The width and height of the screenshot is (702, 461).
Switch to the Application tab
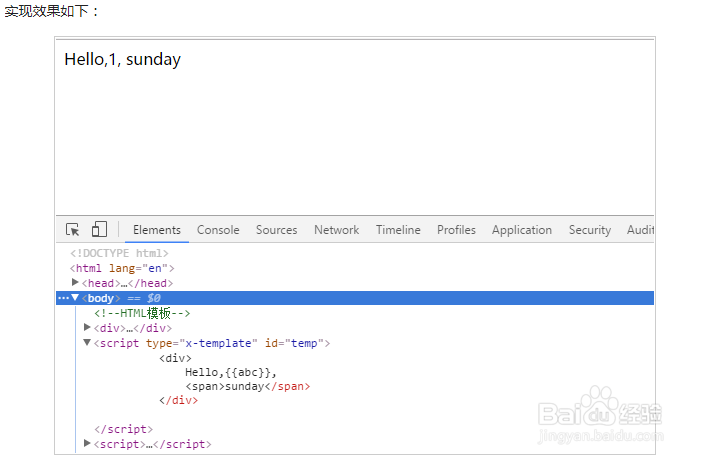pos(521,230)
